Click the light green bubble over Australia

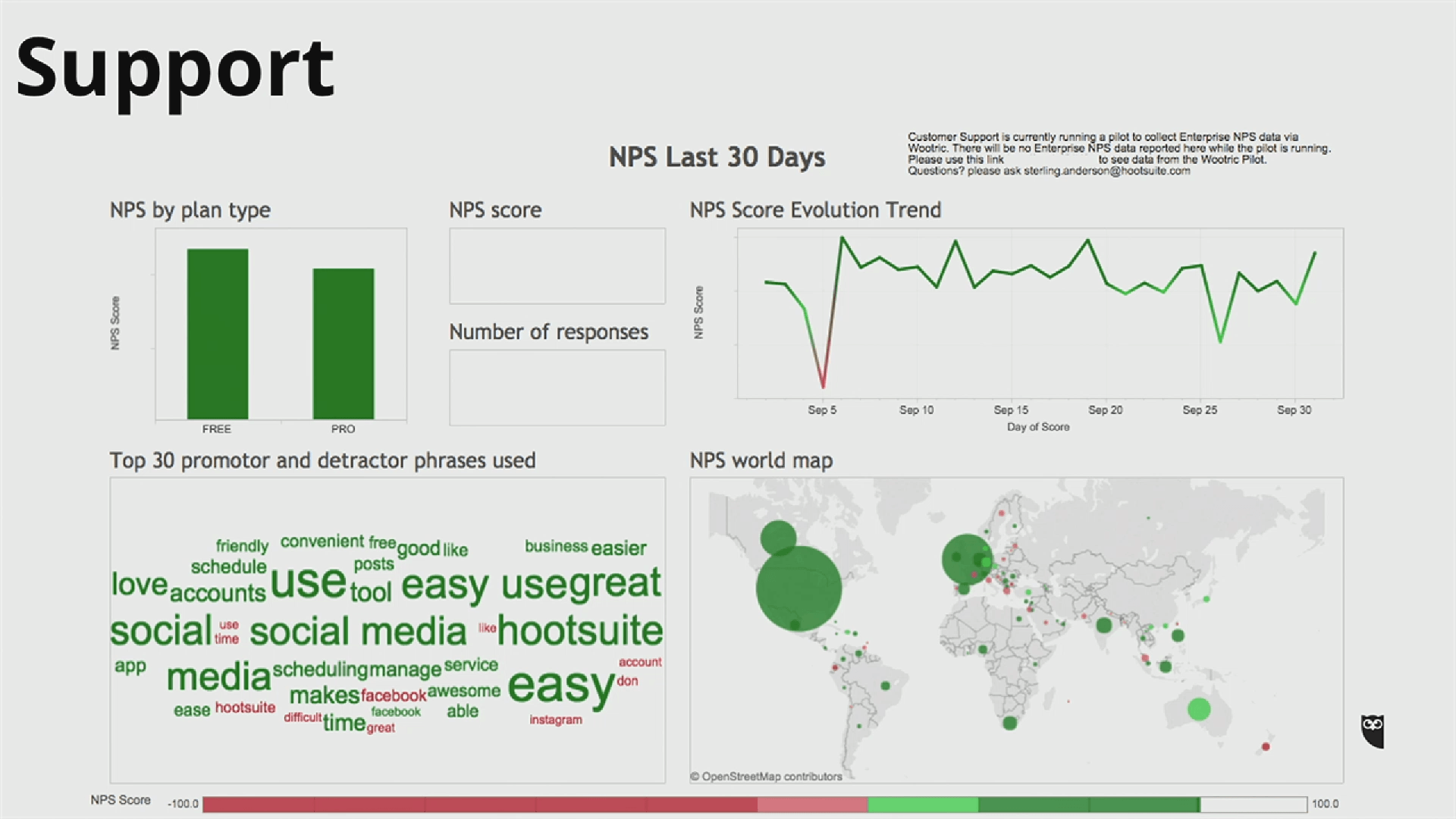click(1198, 709)
